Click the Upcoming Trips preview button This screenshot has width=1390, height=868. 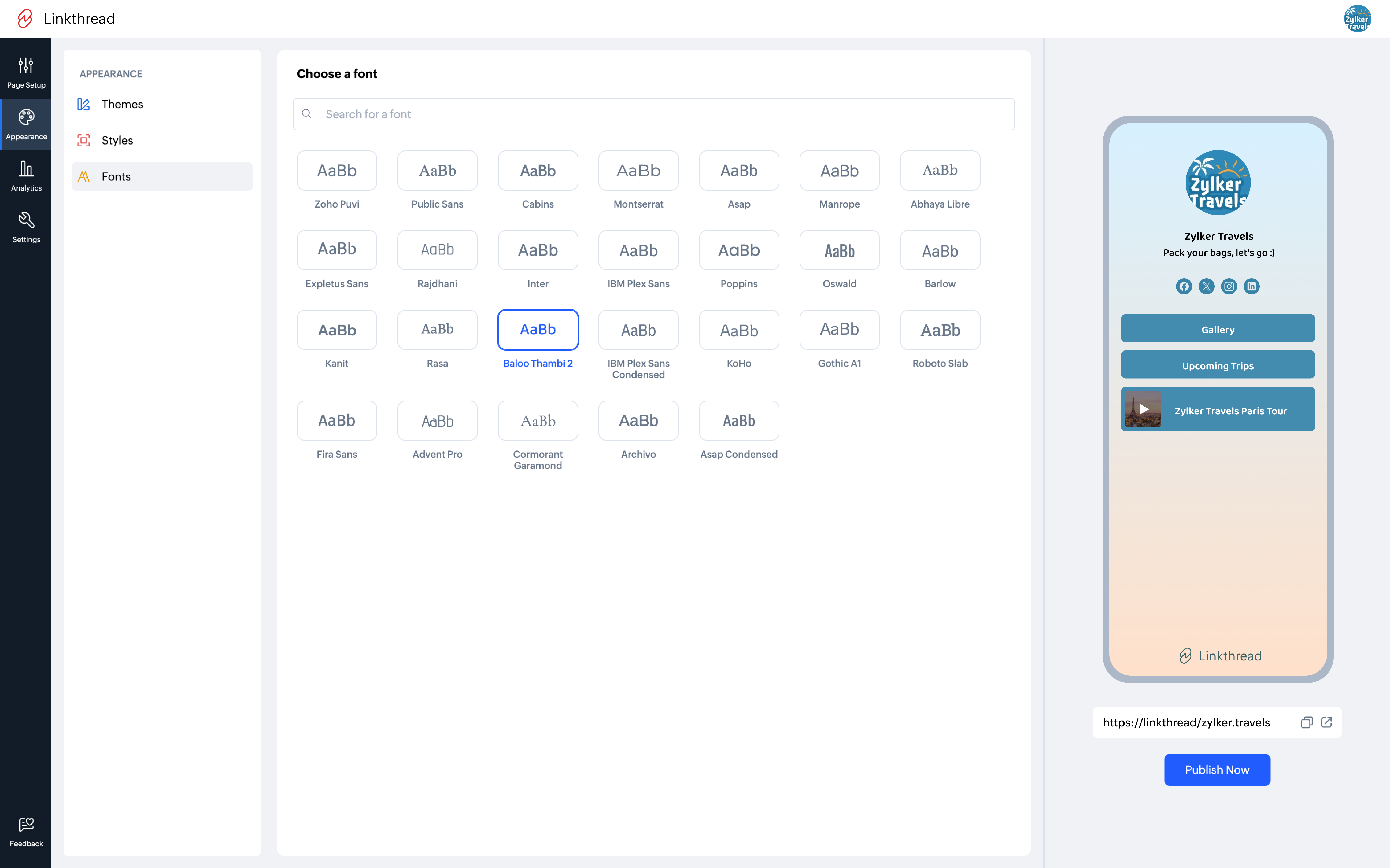pyautogui.click(x=1217, y=365)
